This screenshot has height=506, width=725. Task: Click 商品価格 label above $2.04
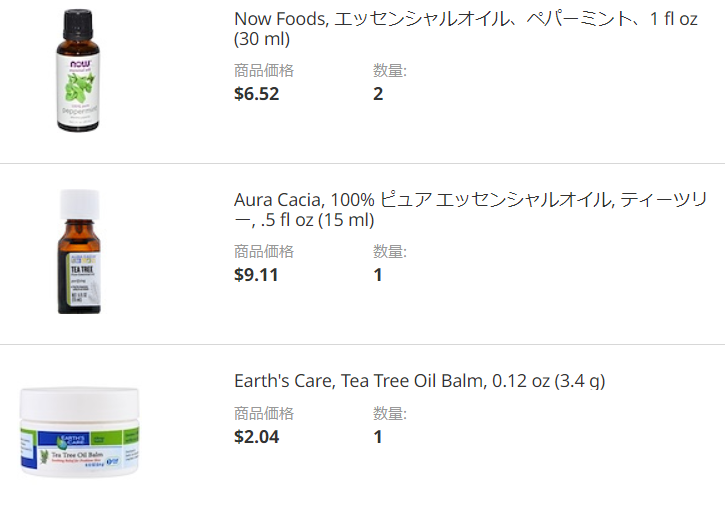click(x=264, y=413)
